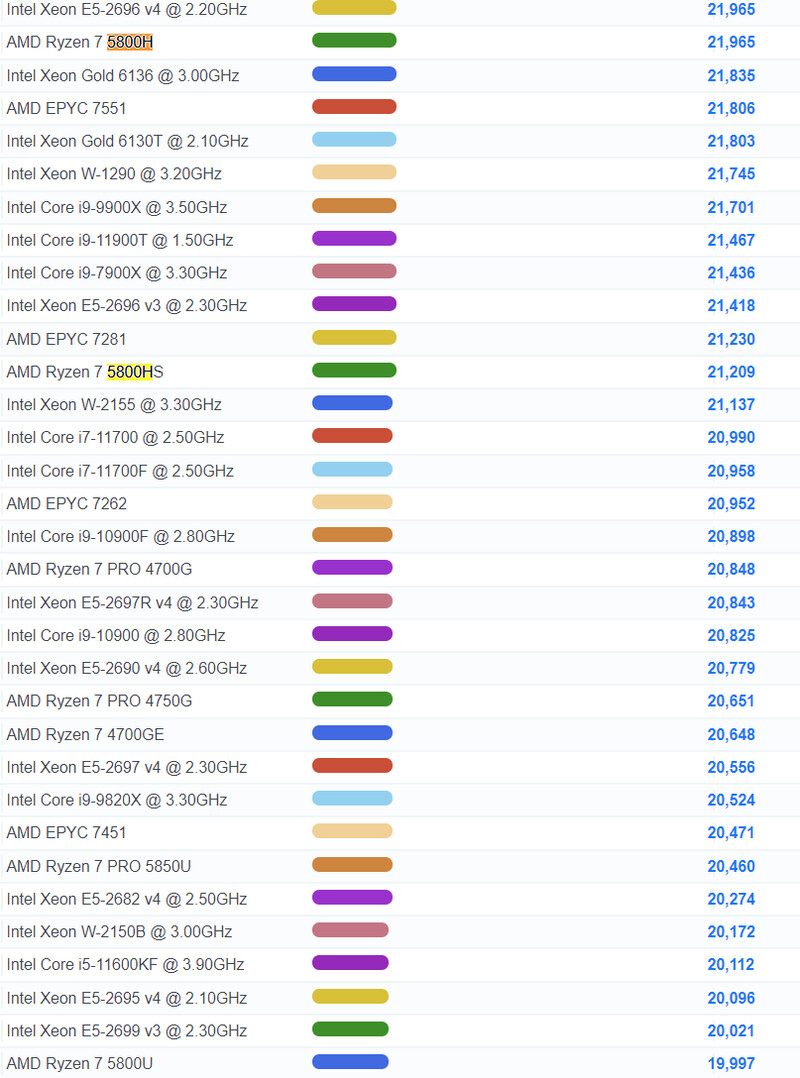Click score 20,990
800x1078 pixels.
point(731,437)
